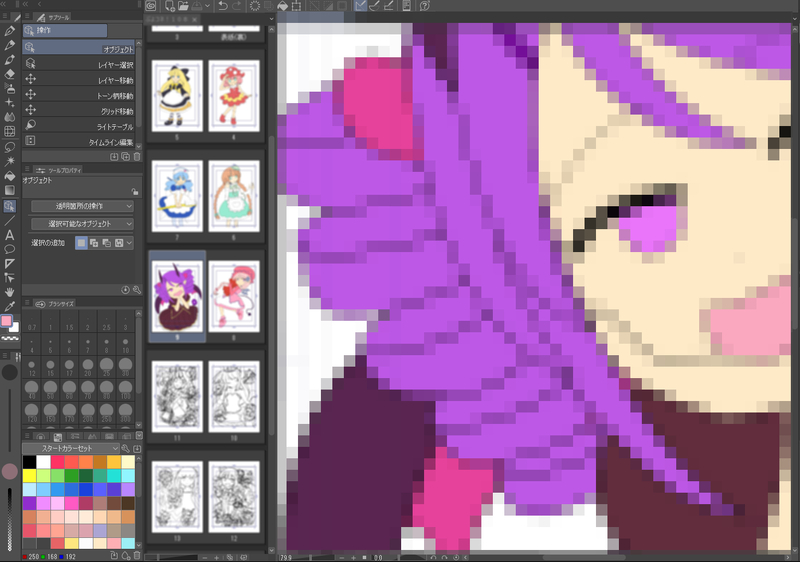Viewport: 800px width, 562px height.
Task: Click Open file folder icon
Action: [x=184, y=6]
